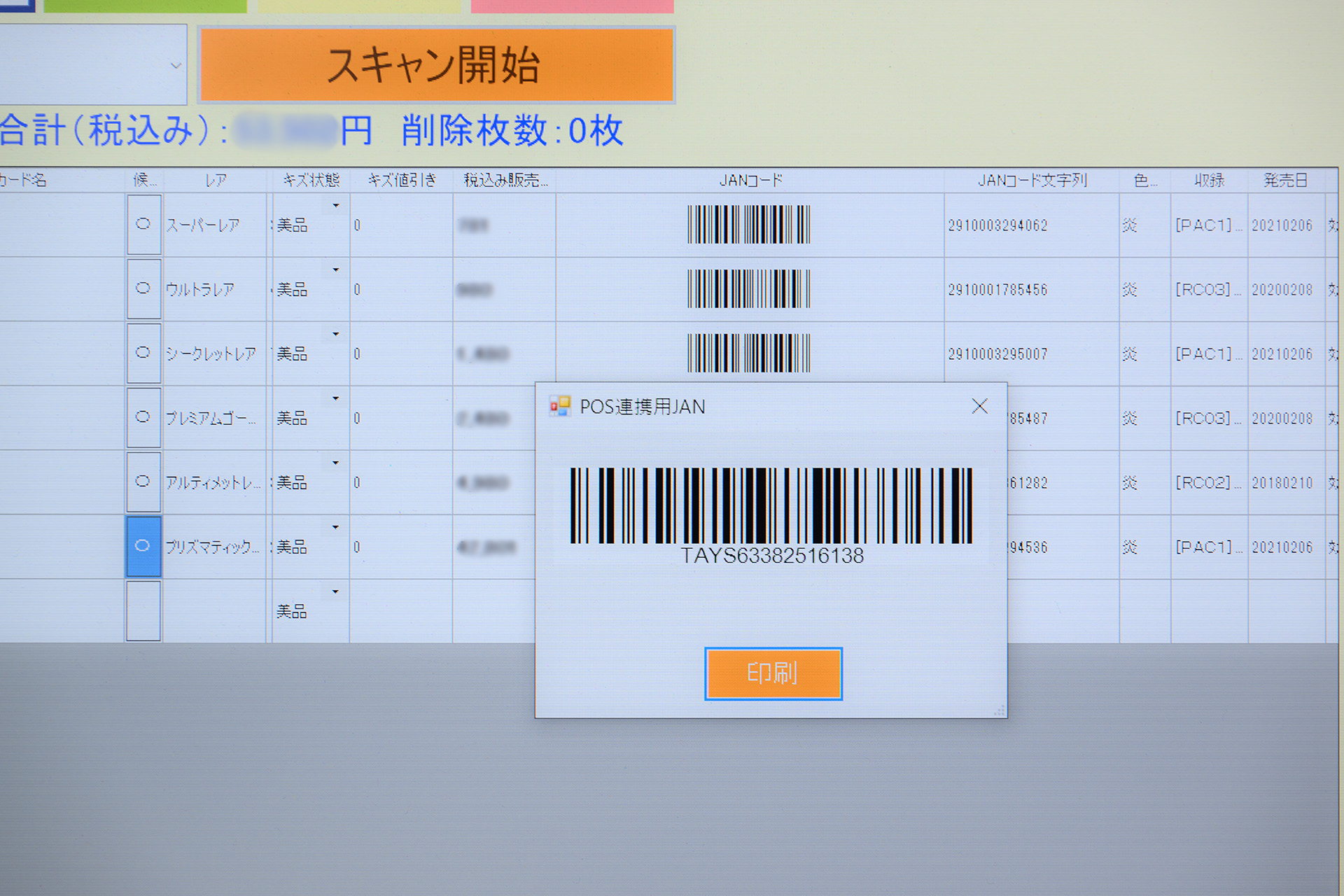Toggle circle cell in アルティメットレア row
1344x896 pixels.
(143, 482)
